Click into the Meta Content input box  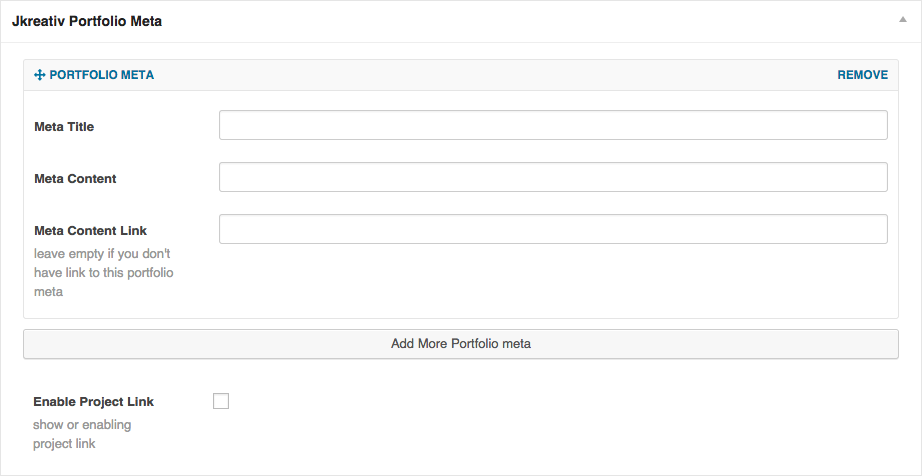point(553,177)
